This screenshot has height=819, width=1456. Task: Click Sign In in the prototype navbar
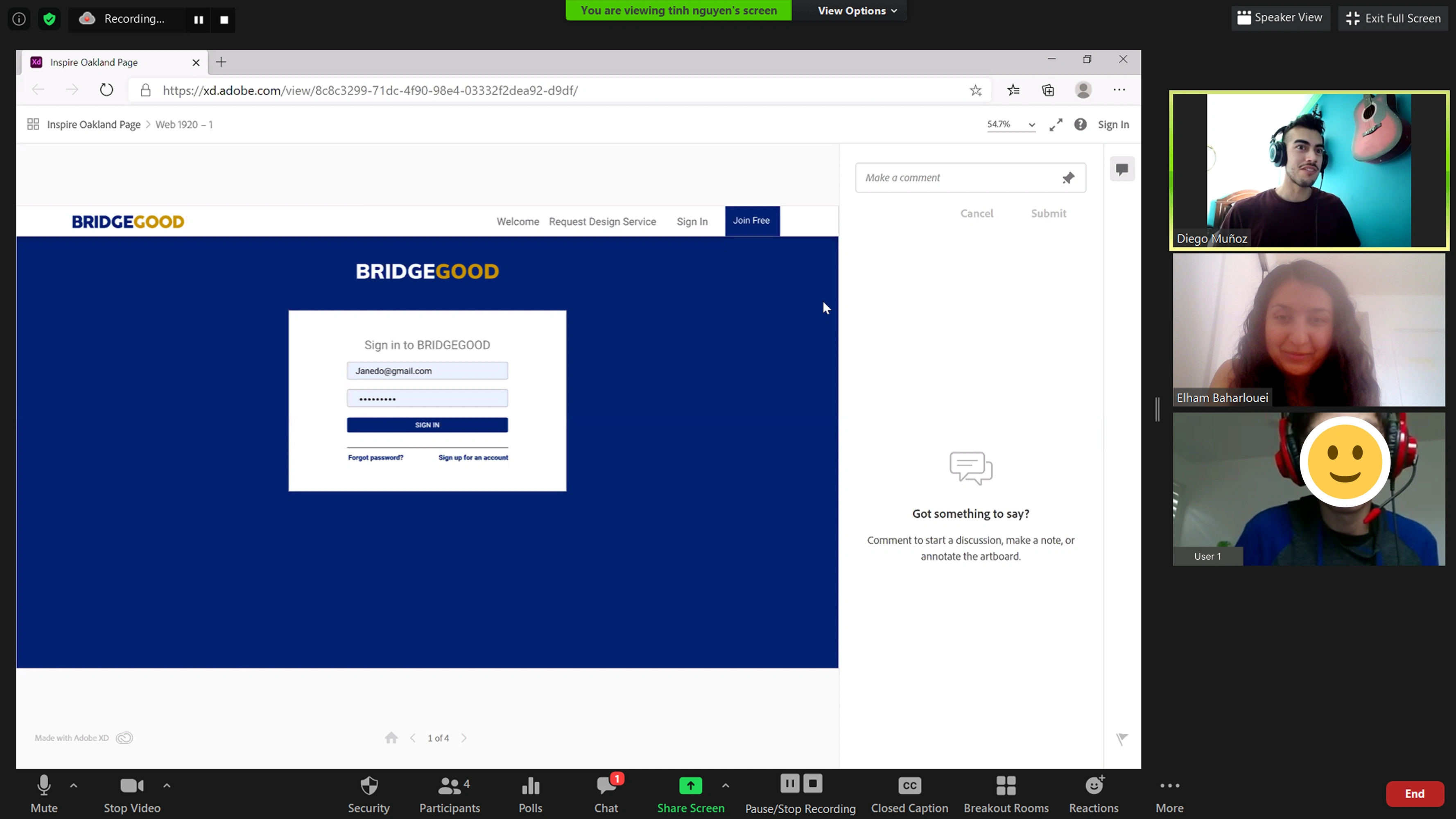point(692,222)
